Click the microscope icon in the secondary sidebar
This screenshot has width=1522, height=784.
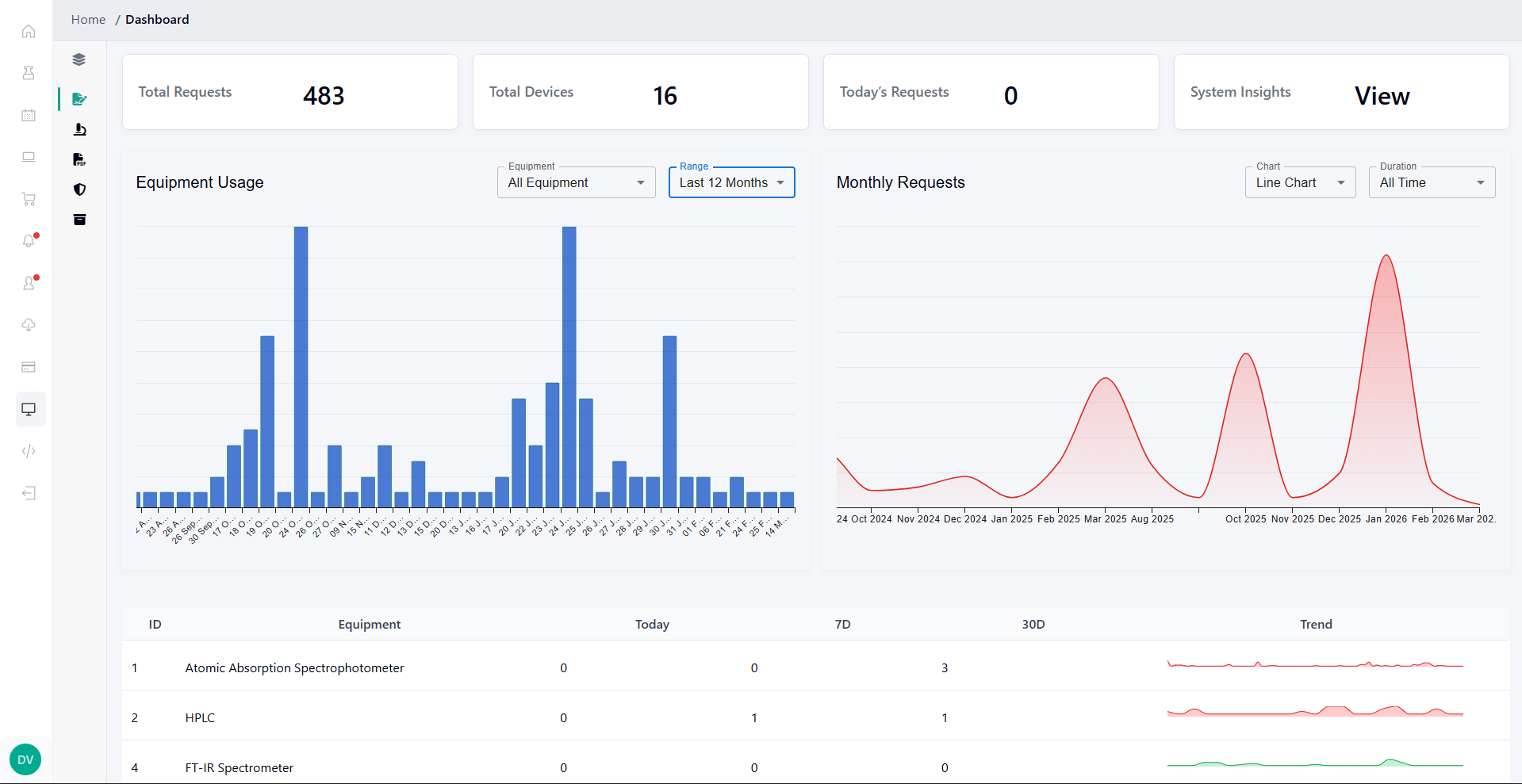tap(79, 129)
